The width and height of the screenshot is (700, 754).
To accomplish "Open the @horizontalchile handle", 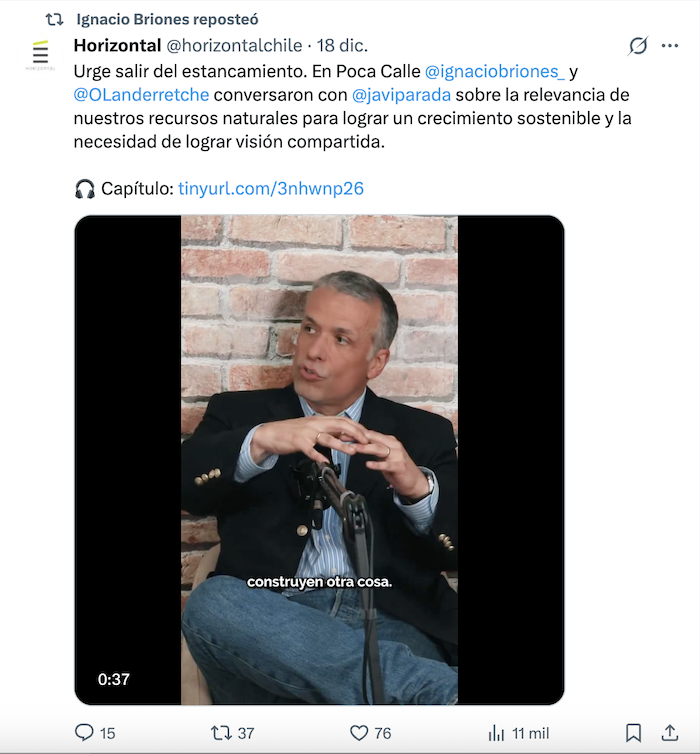I will point(234,46).
